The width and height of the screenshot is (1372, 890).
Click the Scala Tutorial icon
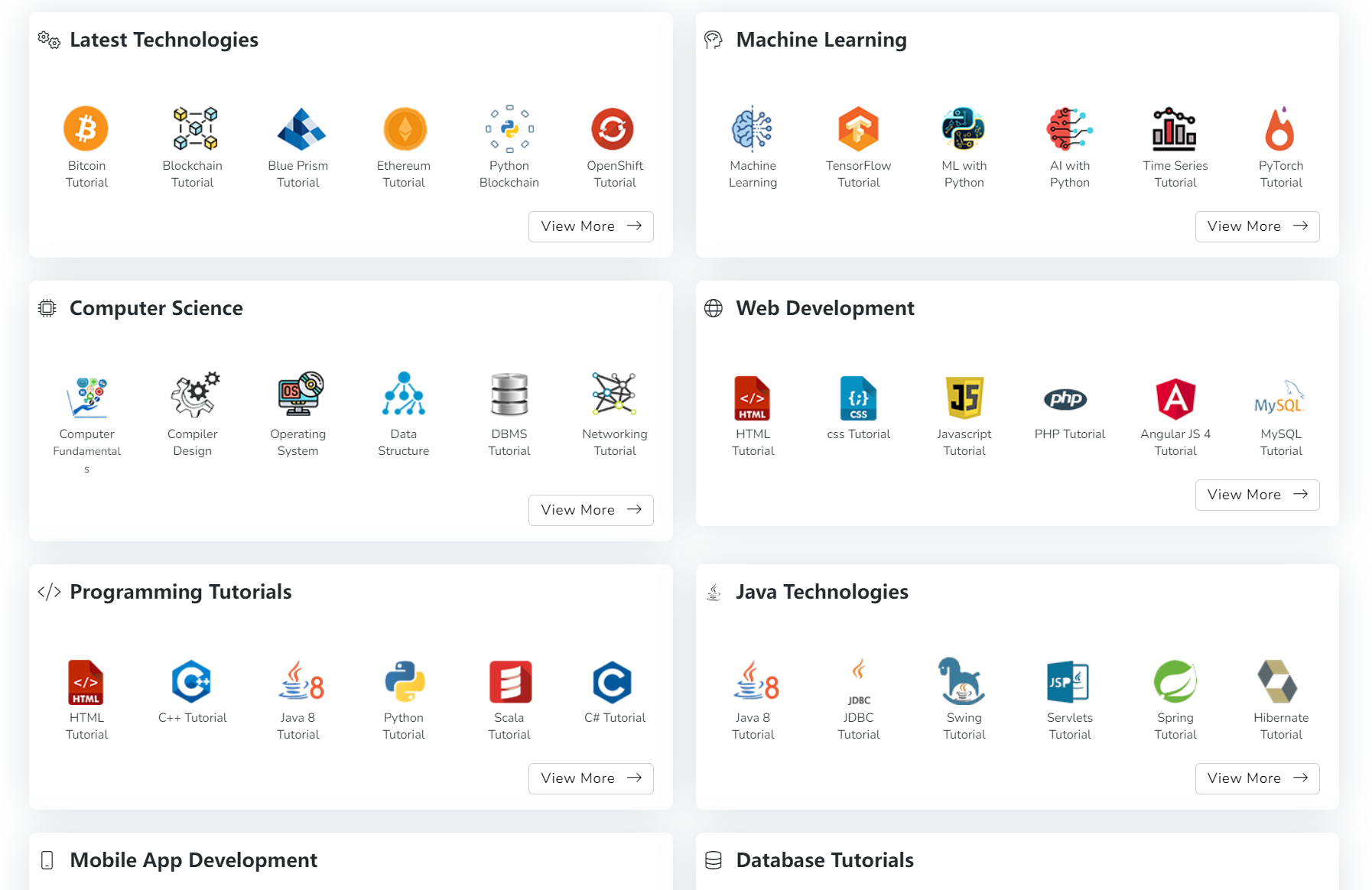point(509,681)
